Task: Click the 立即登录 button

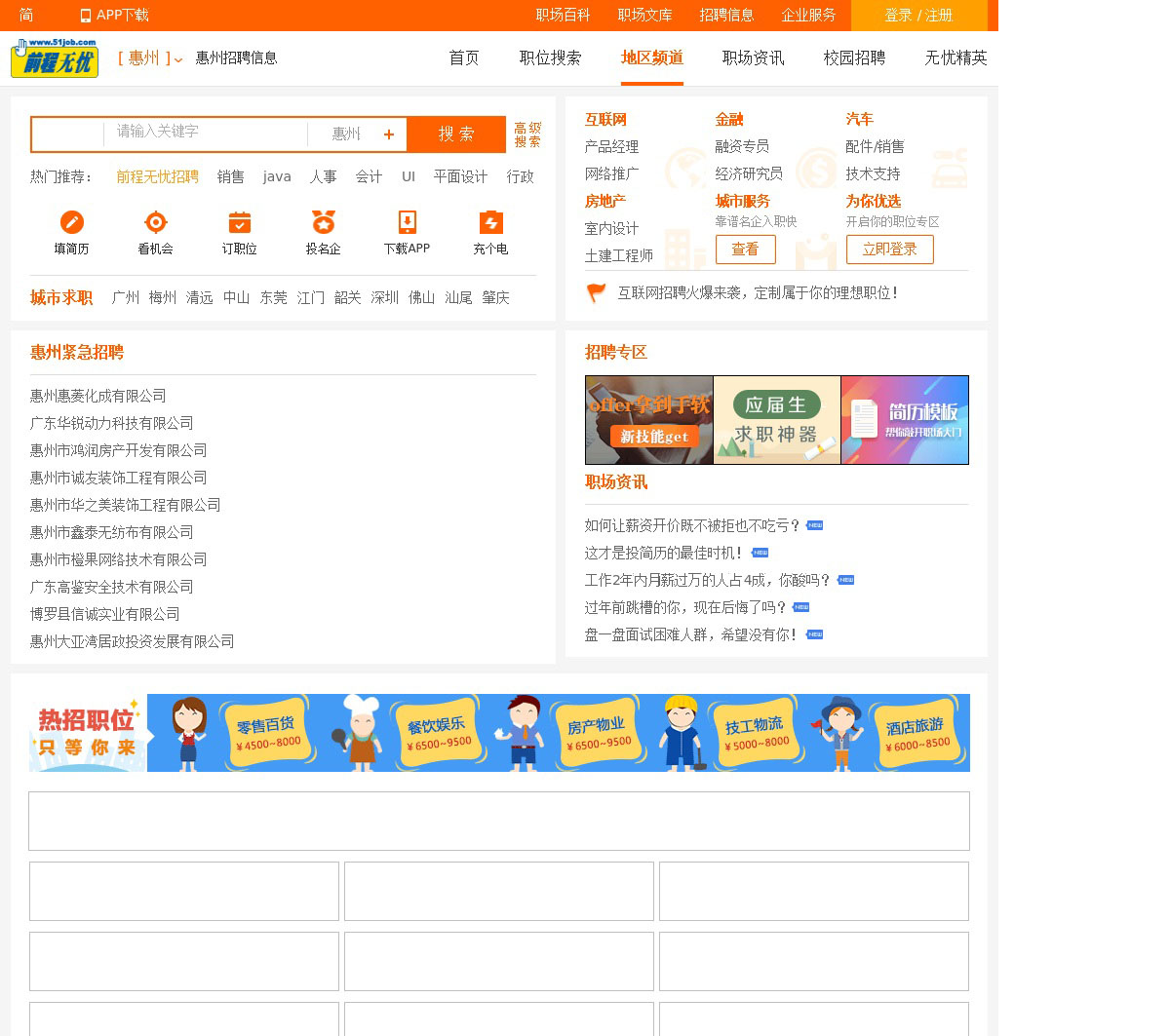Action: point(889,249)
